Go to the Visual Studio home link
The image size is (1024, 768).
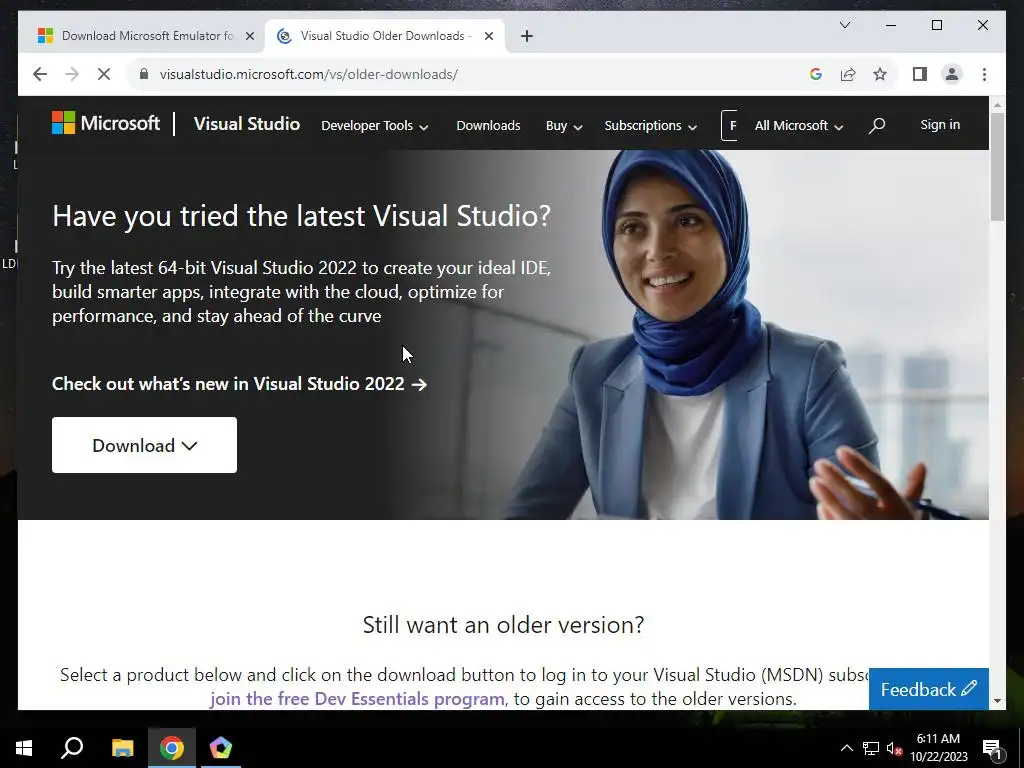tap(247, 124)
